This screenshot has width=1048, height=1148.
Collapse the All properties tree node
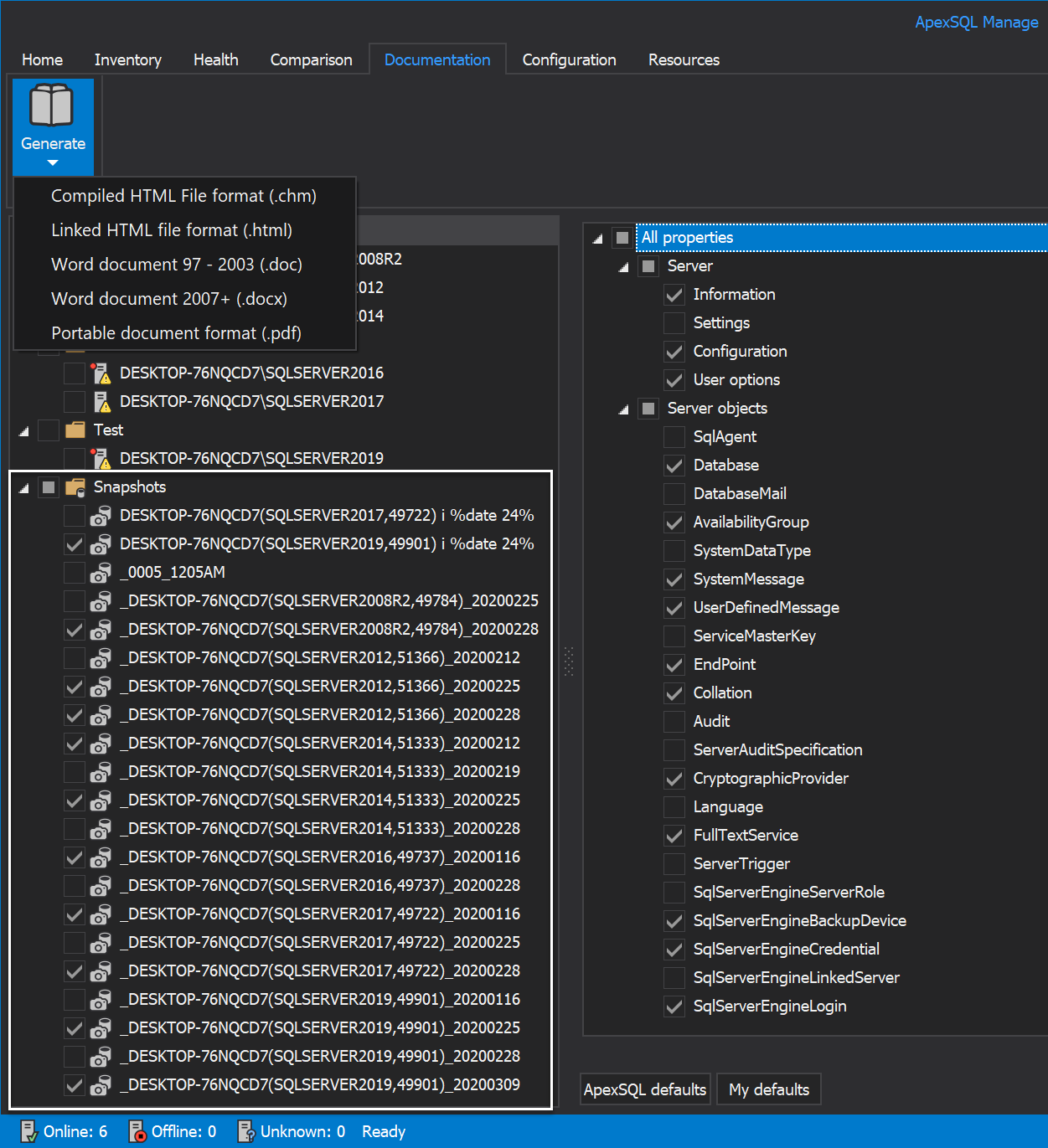point(597,239)
